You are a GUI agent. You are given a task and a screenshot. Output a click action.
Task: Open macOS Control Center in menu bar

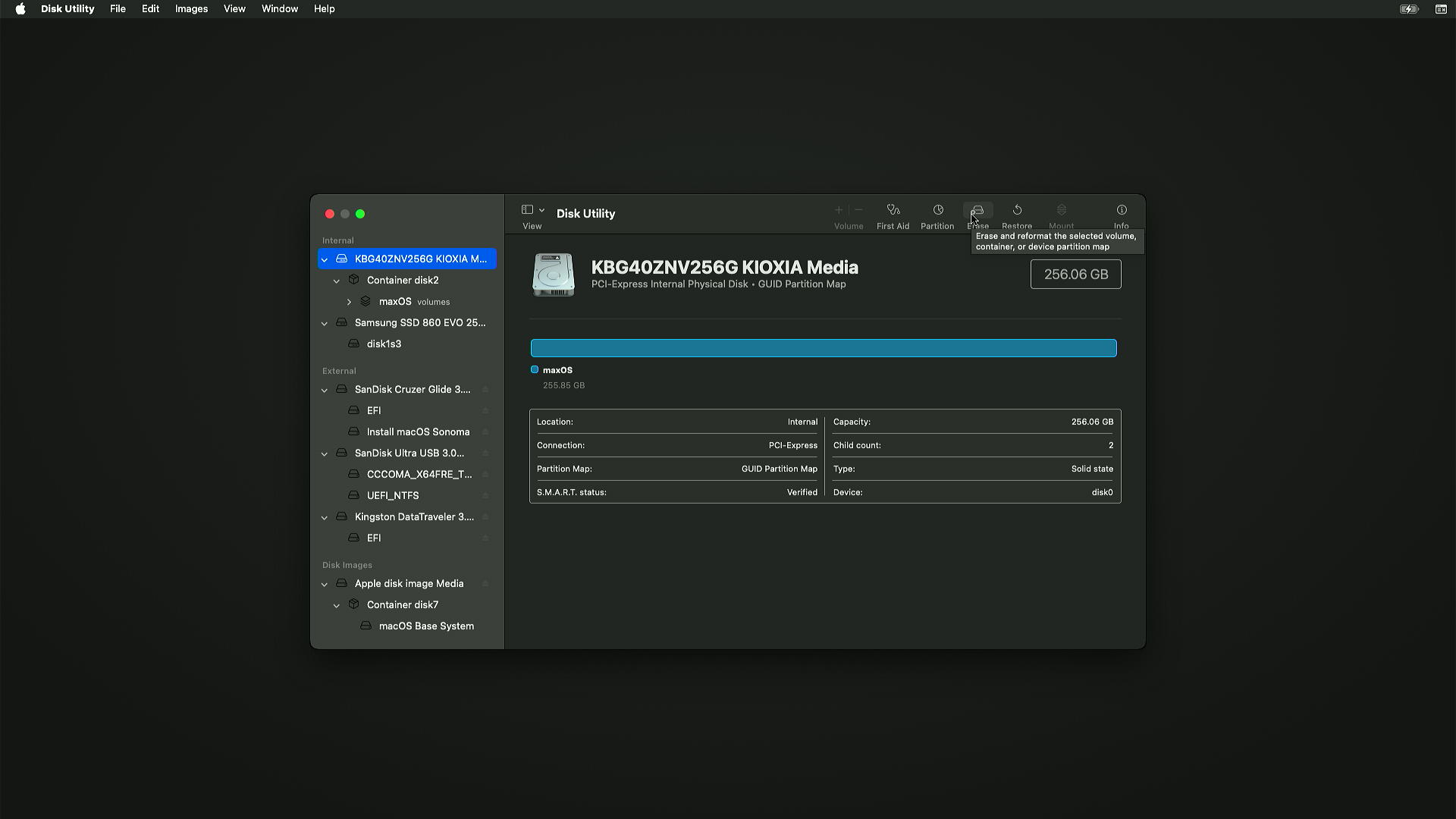click(x=1440, y=9)
